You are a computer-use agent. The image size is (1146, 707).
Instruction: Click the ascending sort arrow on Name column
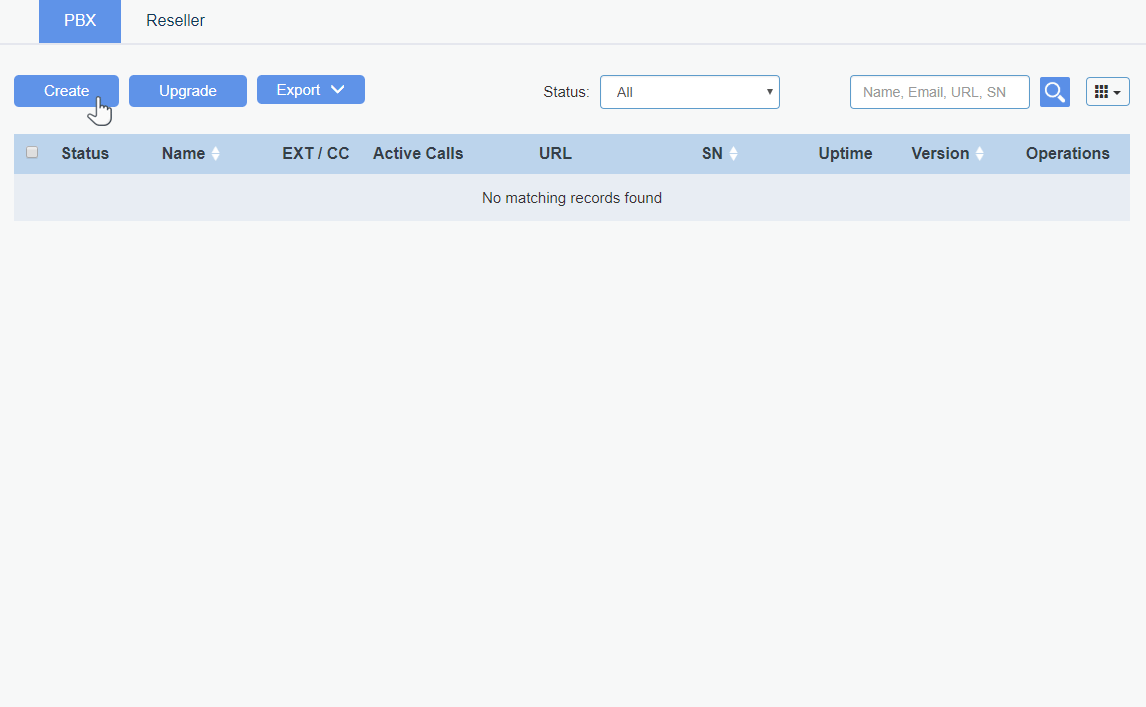[x=215, y=149]
